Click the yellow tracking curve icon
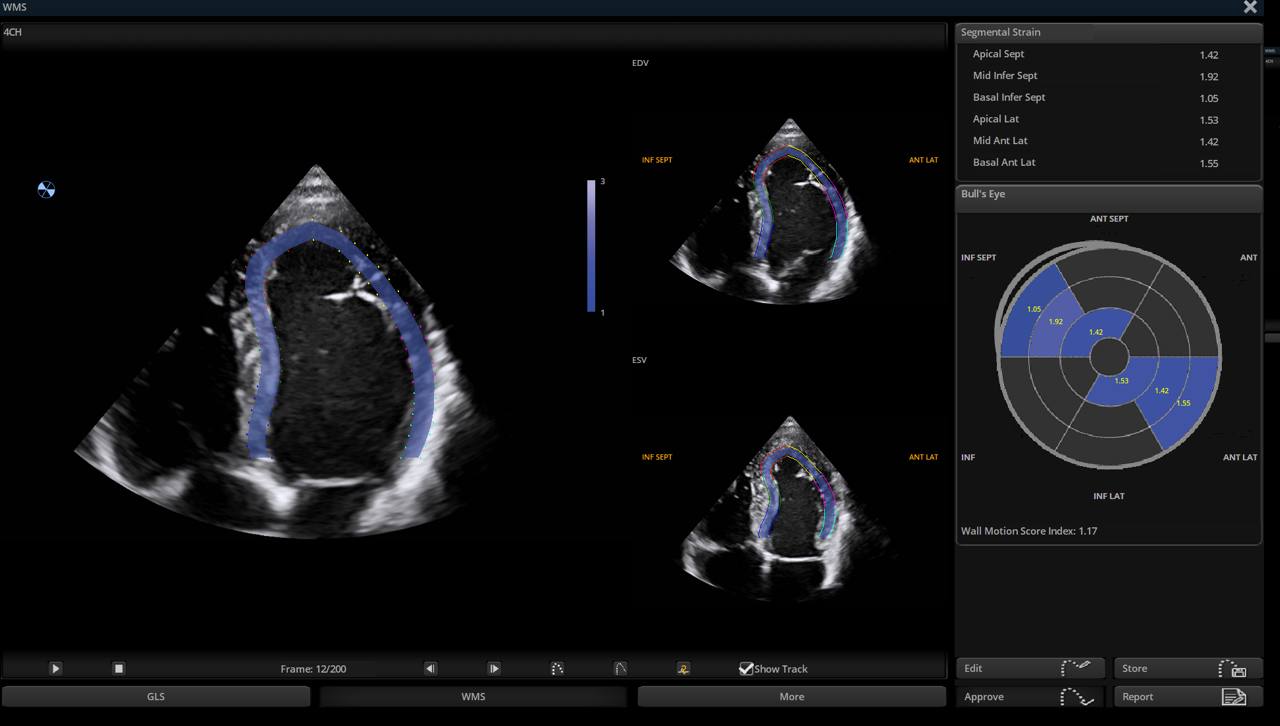 coord(683,668)
